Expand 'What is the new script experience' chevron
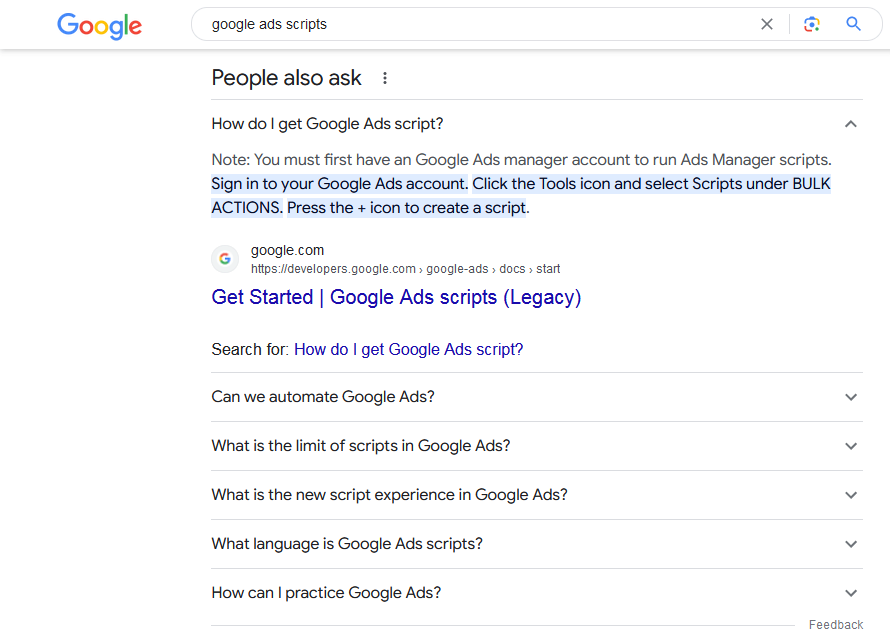The image size is (890, 644). click(850, 495)
